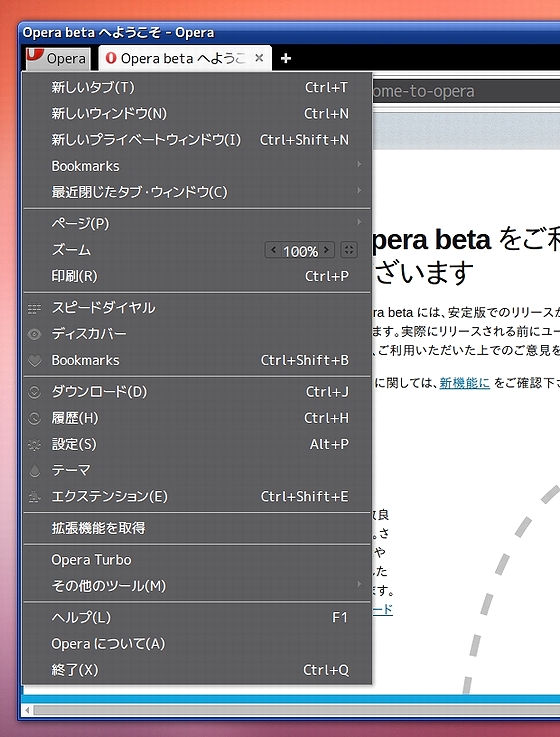Viewport: 560px width, 737px height.
Task: Click the theme droplet icon
Action: 34,470
